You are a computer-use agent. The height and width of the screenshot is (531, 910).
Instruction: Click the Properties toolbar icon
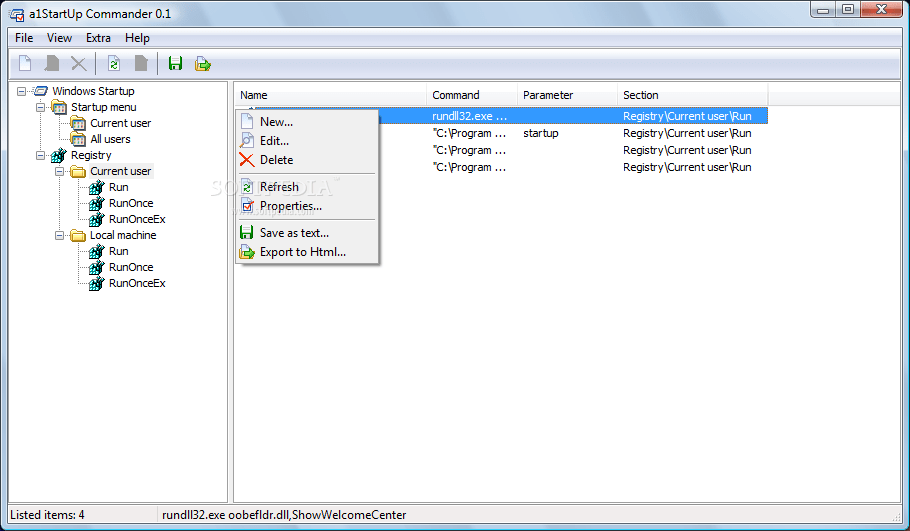coord(141,63)
